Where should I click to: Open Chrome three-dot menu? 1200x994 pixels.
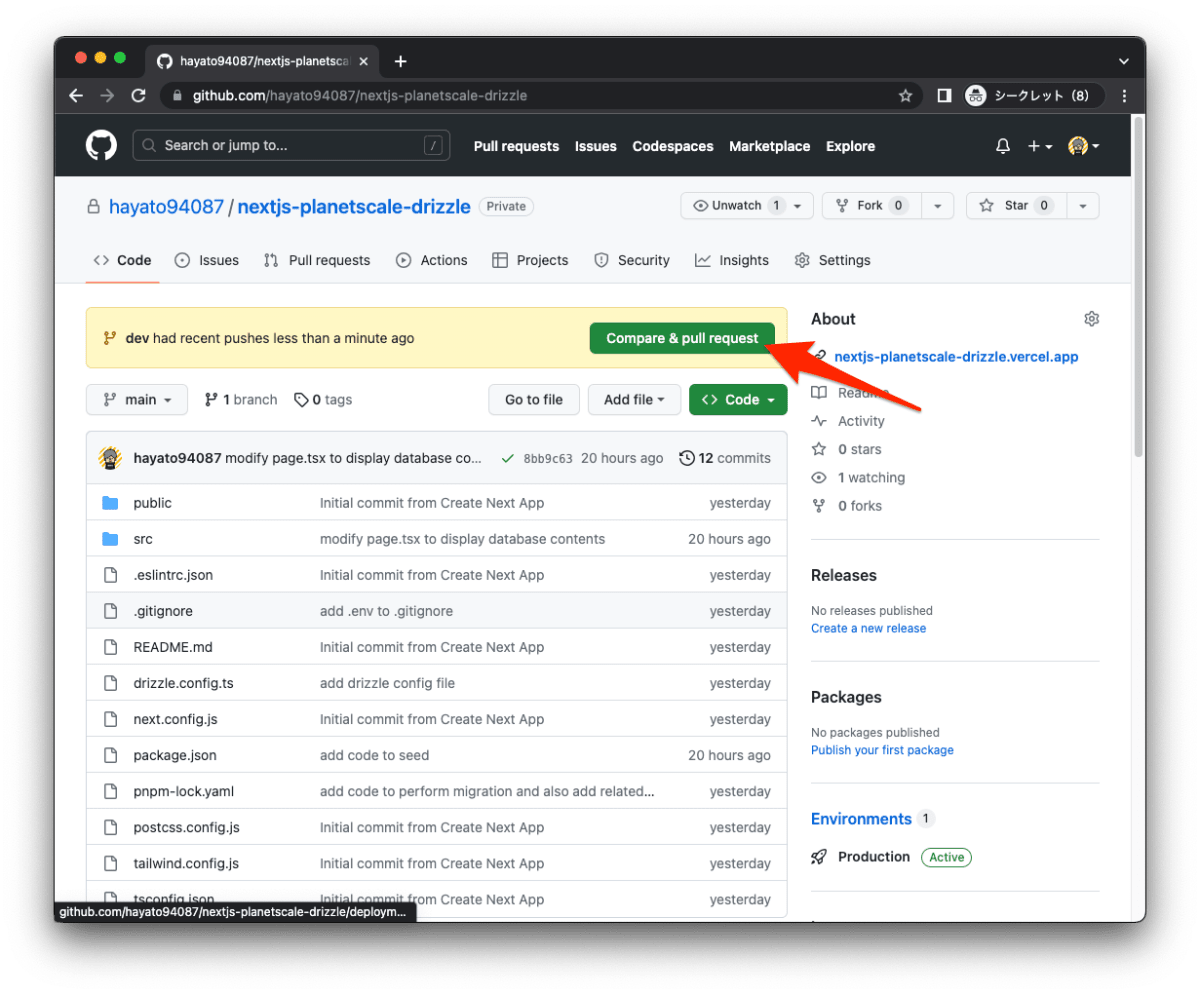[x=1125, y=96]
